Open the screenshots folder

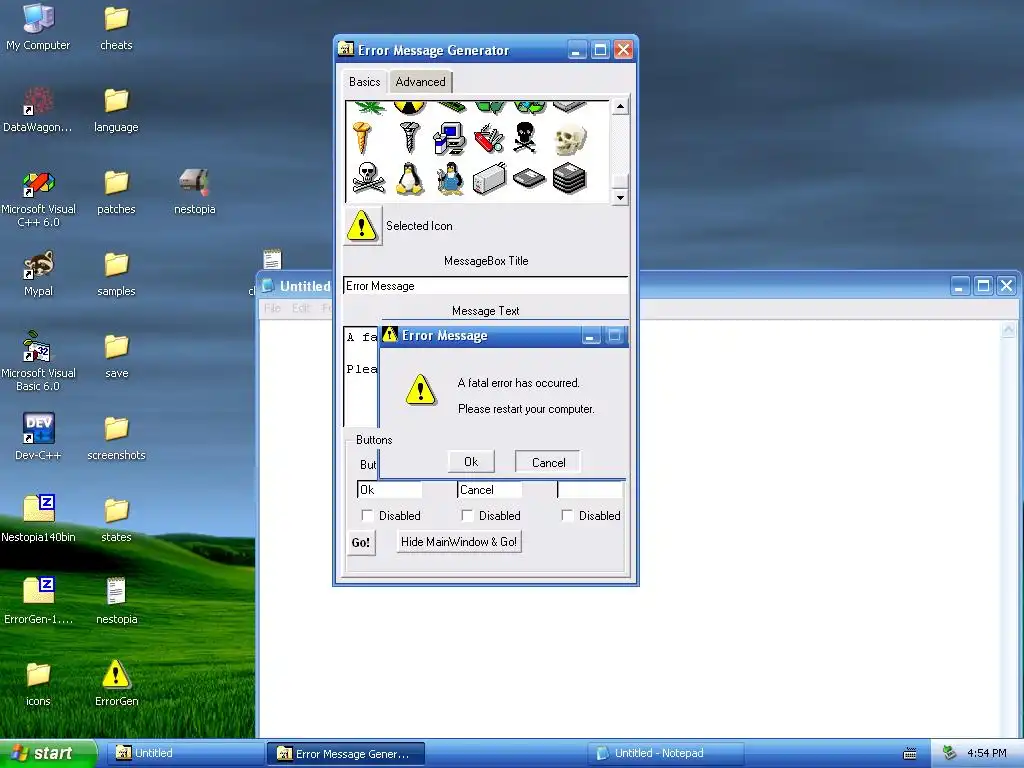pos(116,437)
